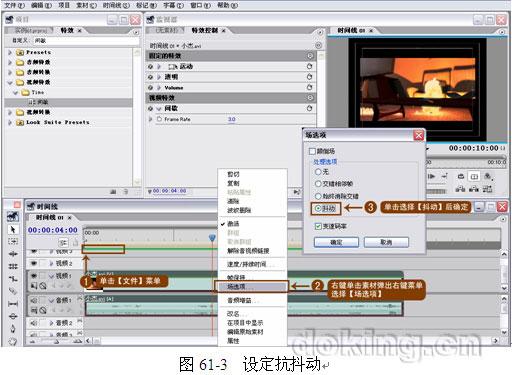Image resolution: width=512 pixels, height=375 pixels.
Task: Click the Trim button in program monitor
Action: pyautogui.click(x=487, y=189)
